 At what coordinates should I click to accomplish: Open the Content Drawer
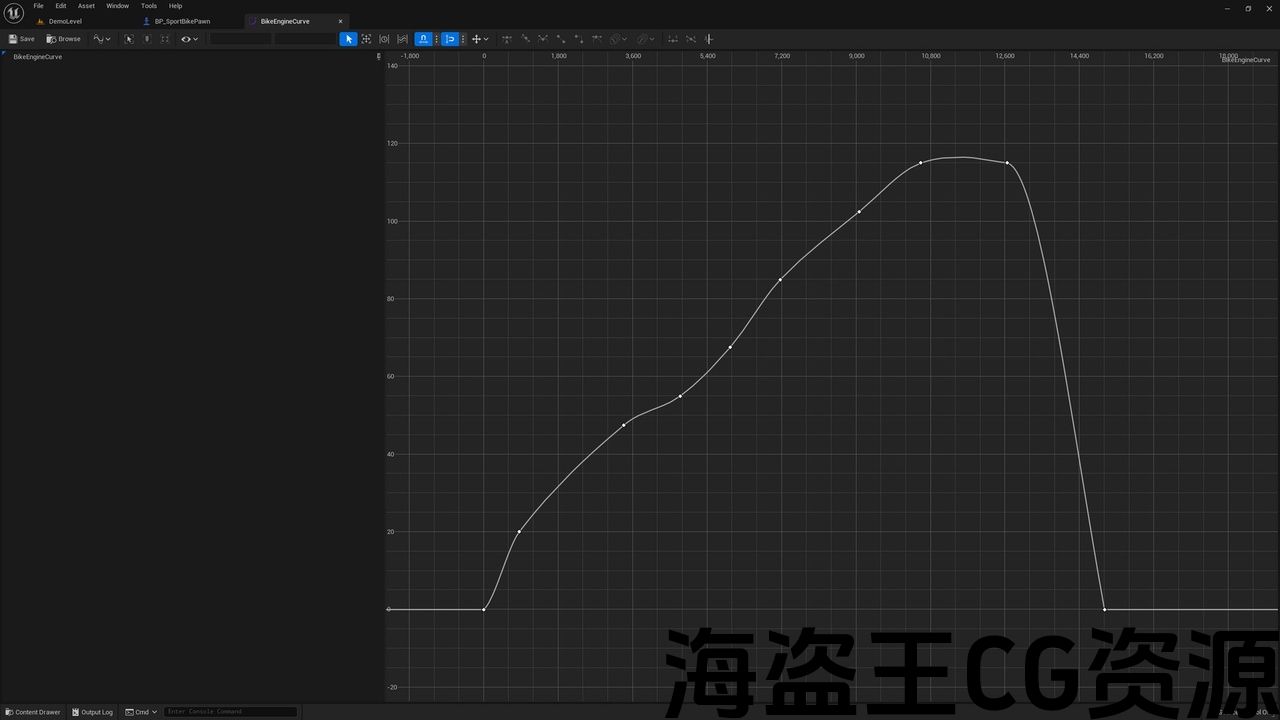pyautogui.click(x=33, y=712)
